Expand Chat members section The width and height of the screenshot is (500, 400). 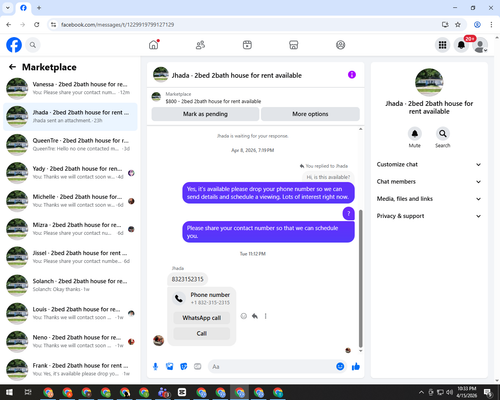tap(429, 182)
